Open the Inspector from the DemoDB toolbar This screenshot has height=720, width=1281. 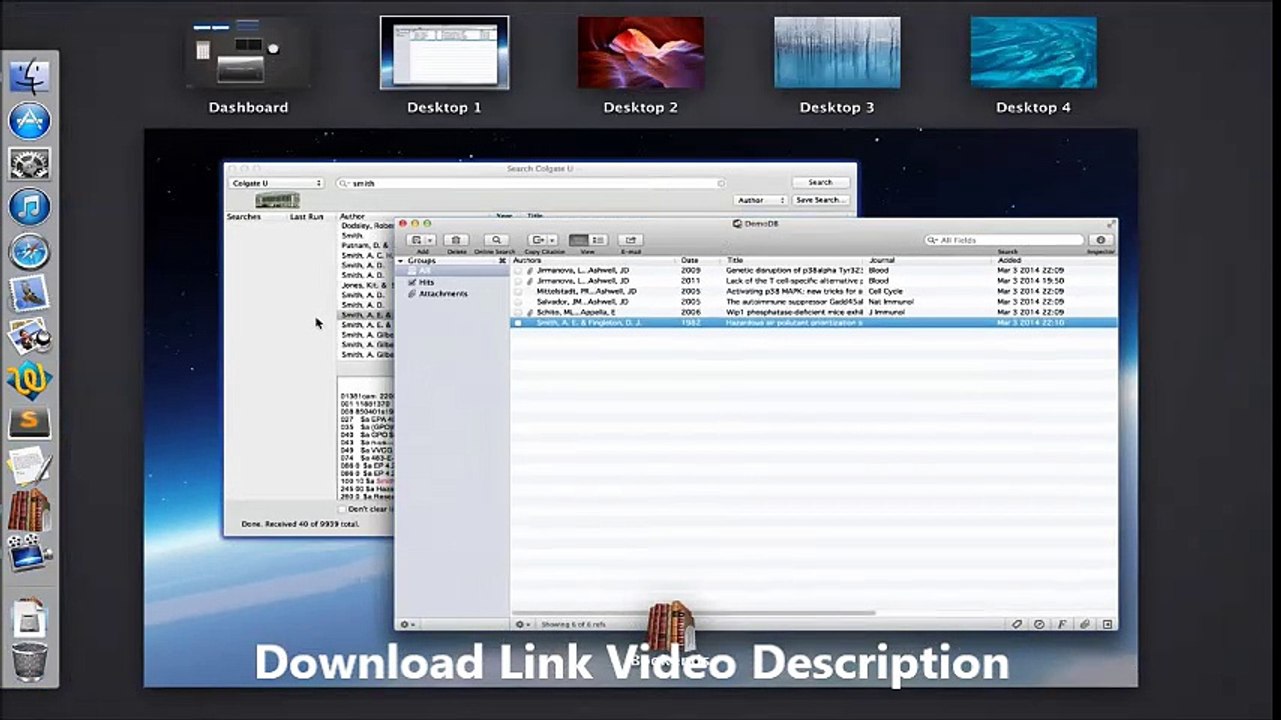[x=1101, y=240]
